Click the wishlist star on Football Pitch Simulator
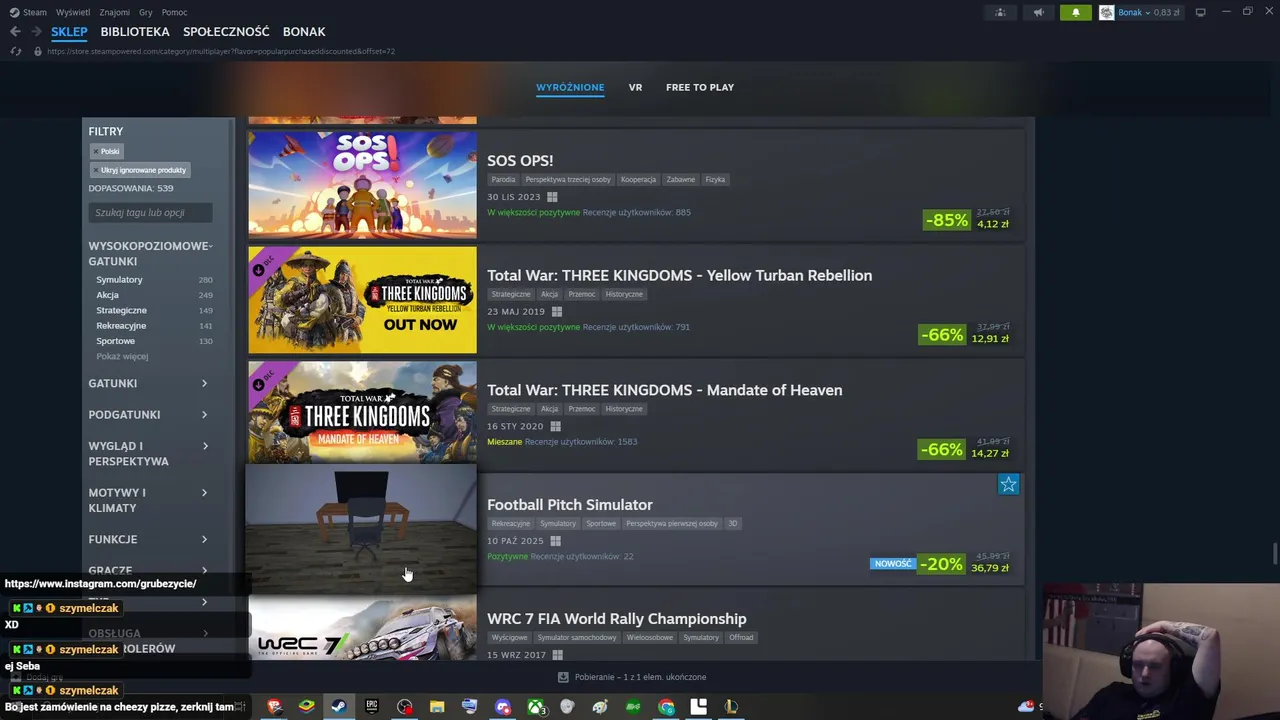1280x720 pixels. click(1008, 485)
